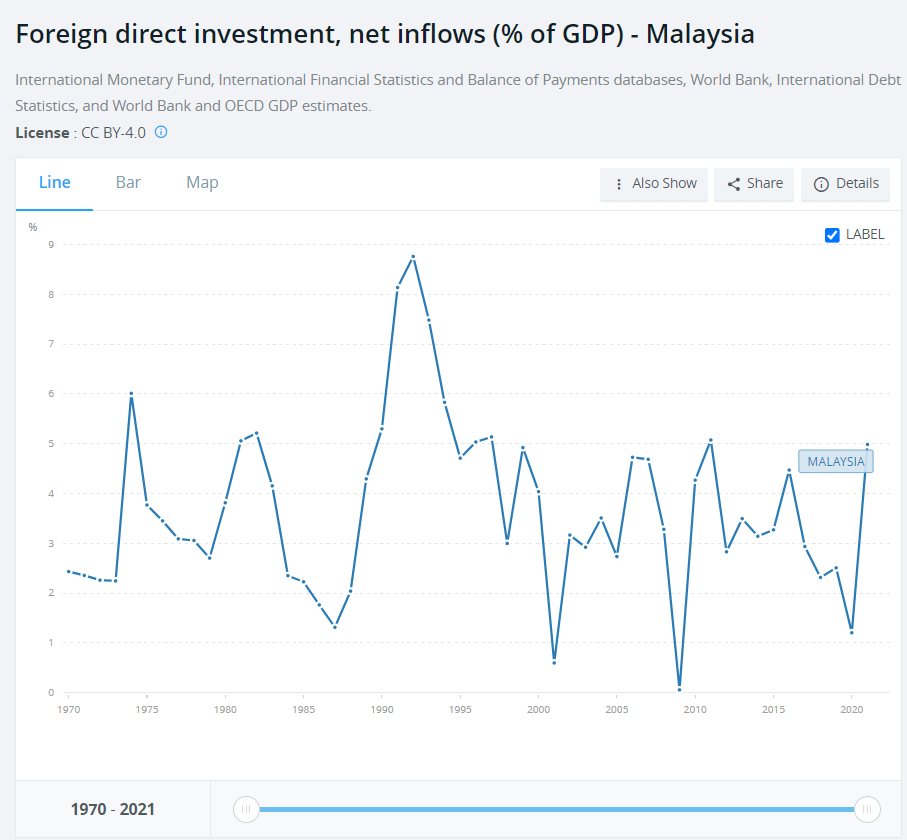
Task: Click the left handle of year slider
Action: 246,809
